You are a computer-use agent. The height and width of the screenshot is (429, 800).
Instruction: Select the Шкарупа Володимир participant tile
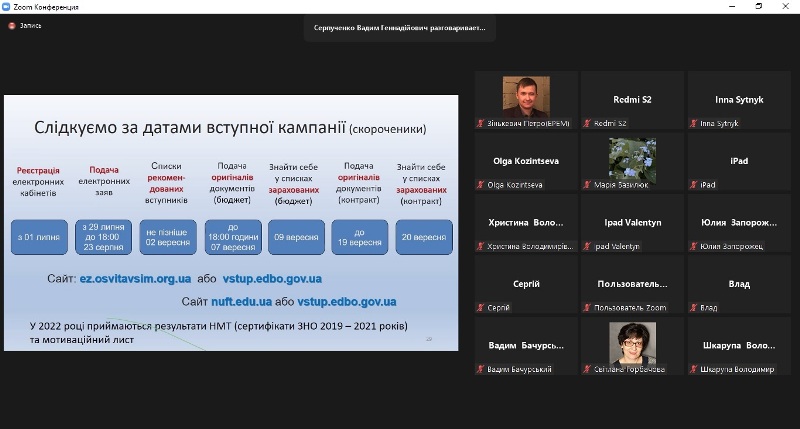739,346
